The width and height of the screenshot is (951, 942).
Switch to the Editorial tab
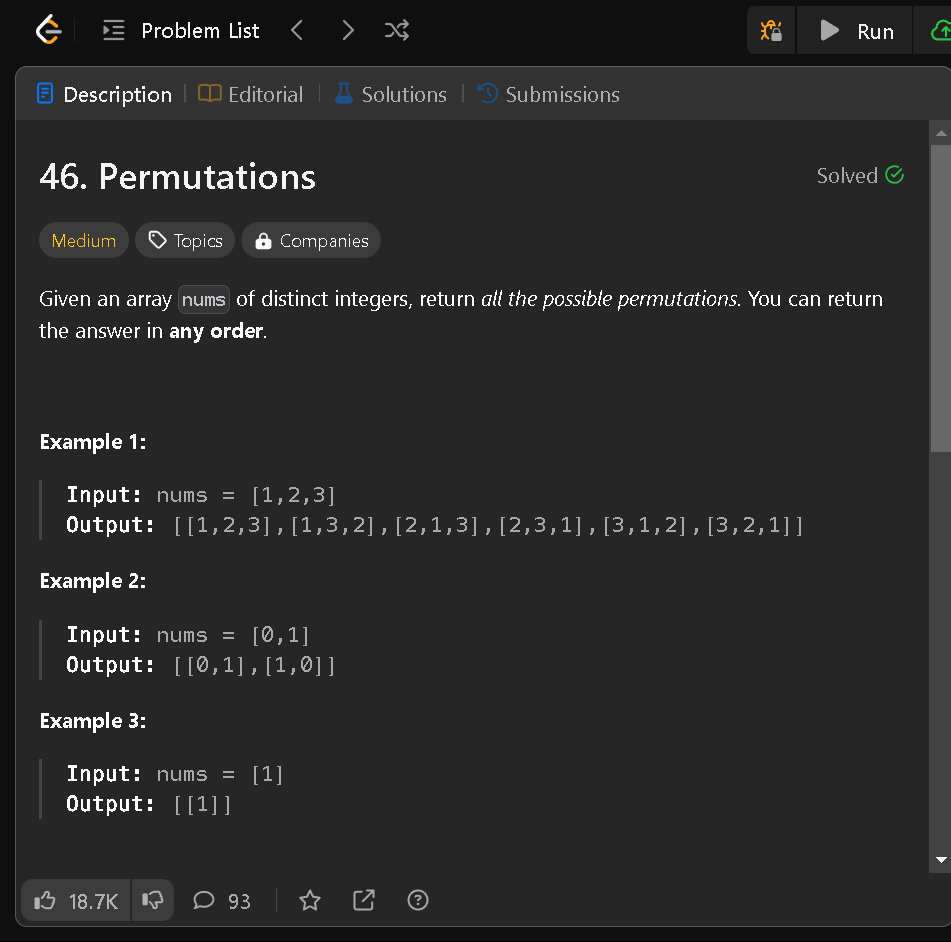(x=251, y=94)
